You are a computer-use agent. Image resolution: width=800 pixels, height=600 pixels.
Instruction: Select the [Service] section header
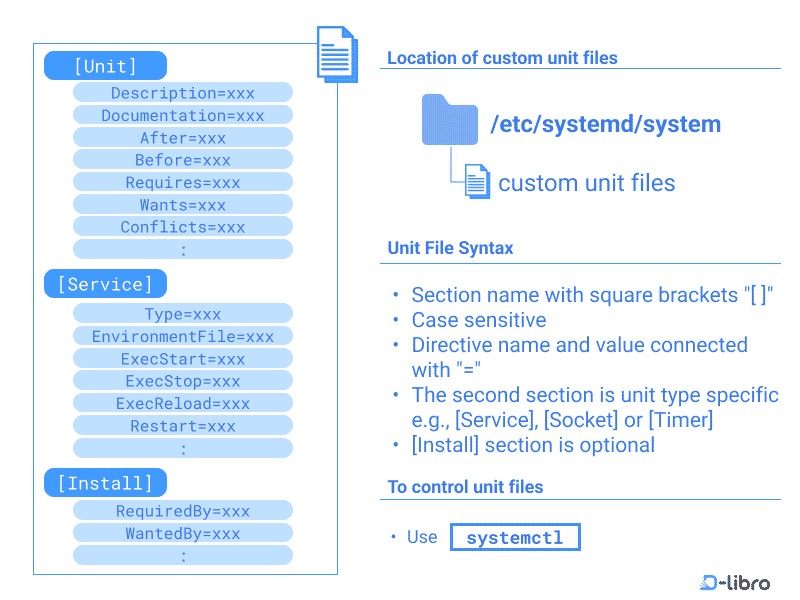105,283
